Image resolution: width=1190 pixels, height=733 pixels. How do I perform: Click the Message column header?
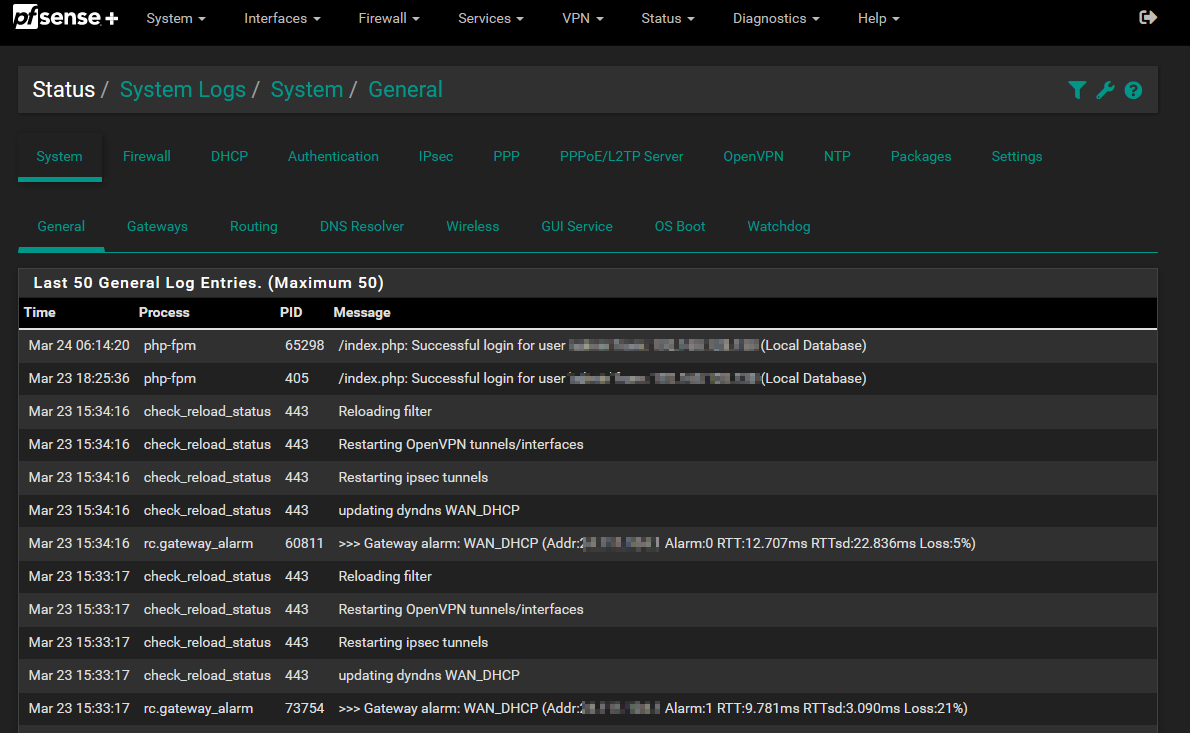(x=362, y=313)
